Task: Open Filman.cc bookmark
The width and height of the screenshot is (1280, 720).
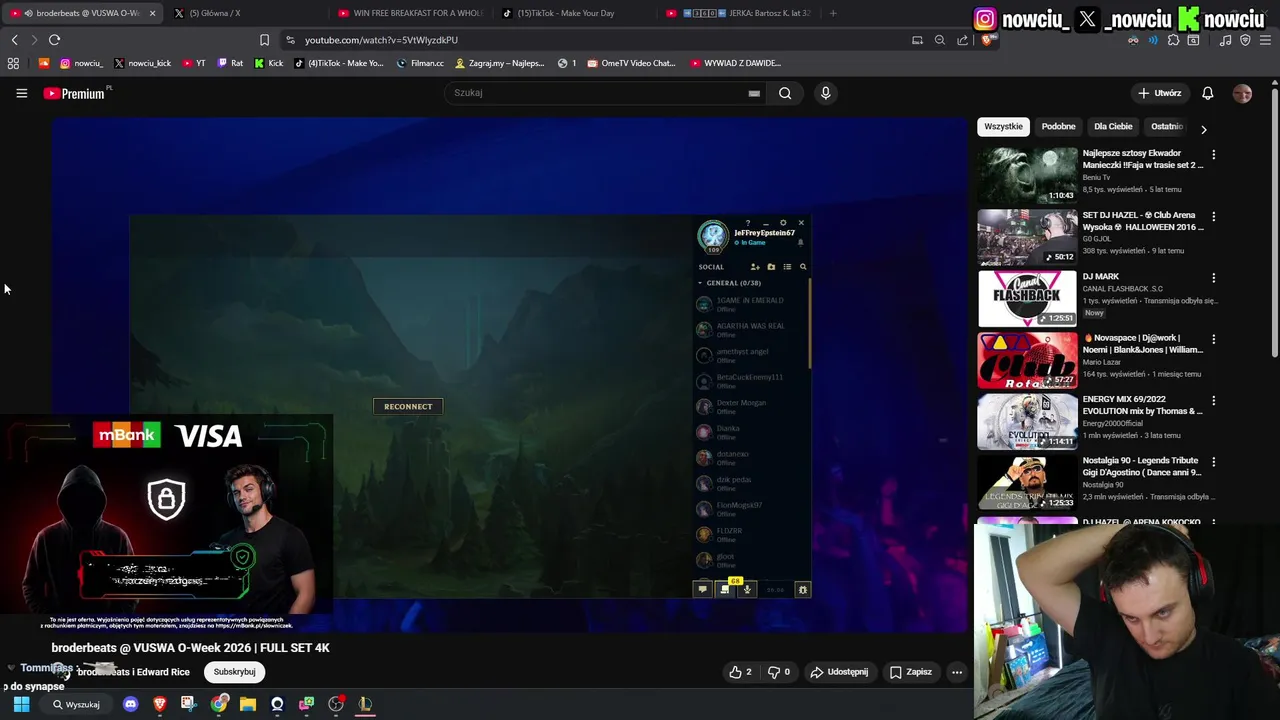Action: tap(420, 63)
